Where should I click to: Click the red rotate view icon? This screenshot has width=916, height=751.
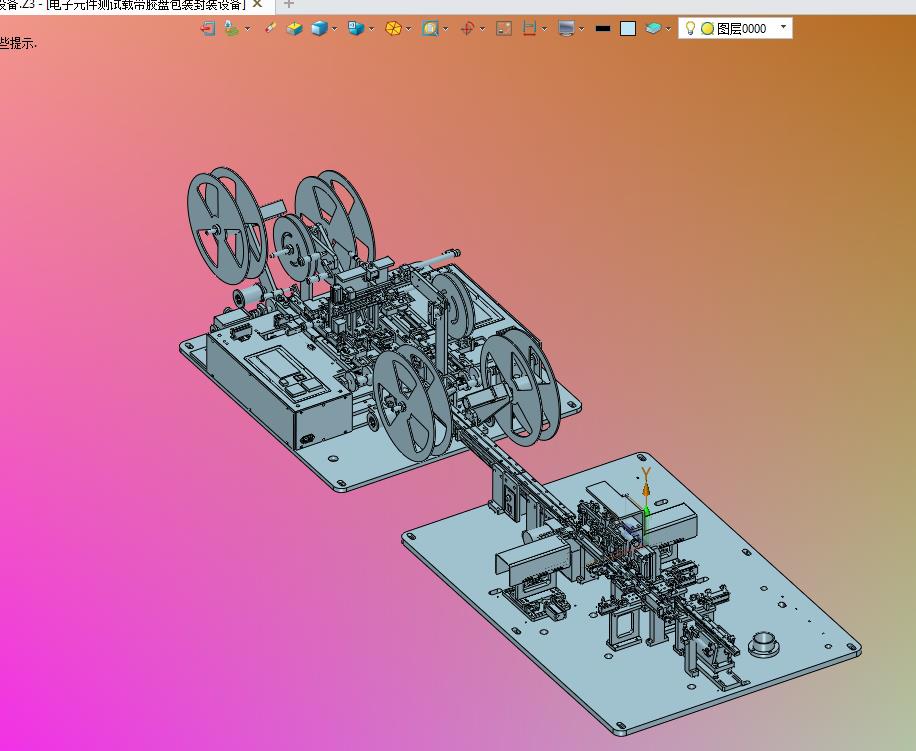coord(467,28)
